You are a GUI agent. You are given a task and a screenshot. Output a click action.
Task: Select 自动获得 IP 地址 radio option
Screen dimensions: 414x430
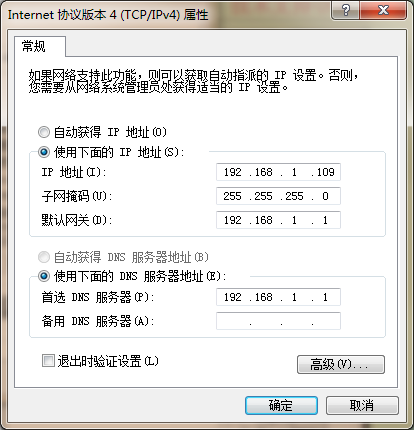tap(44, 132)
